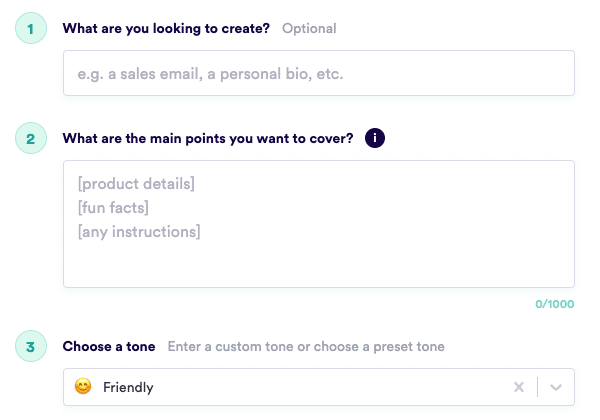Click the 'Choose a tone' heading

tap(109, 347)
